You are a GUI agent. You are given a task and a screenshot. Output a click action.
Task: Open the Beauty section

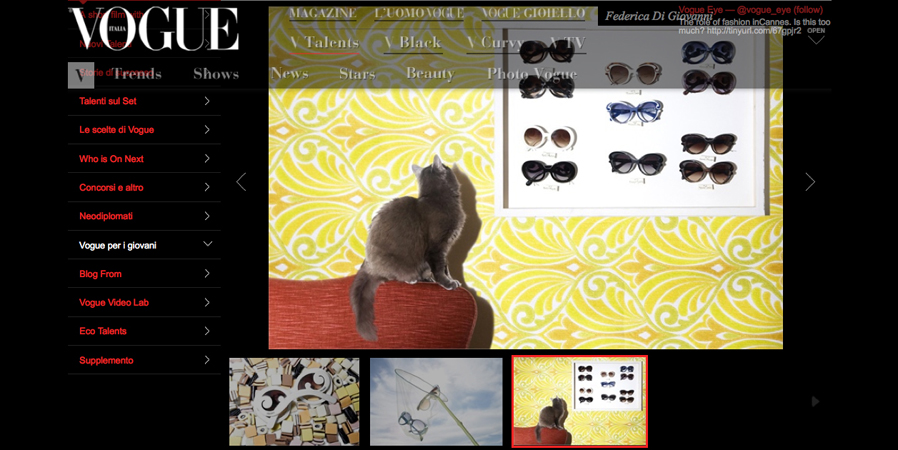point(430,74)
